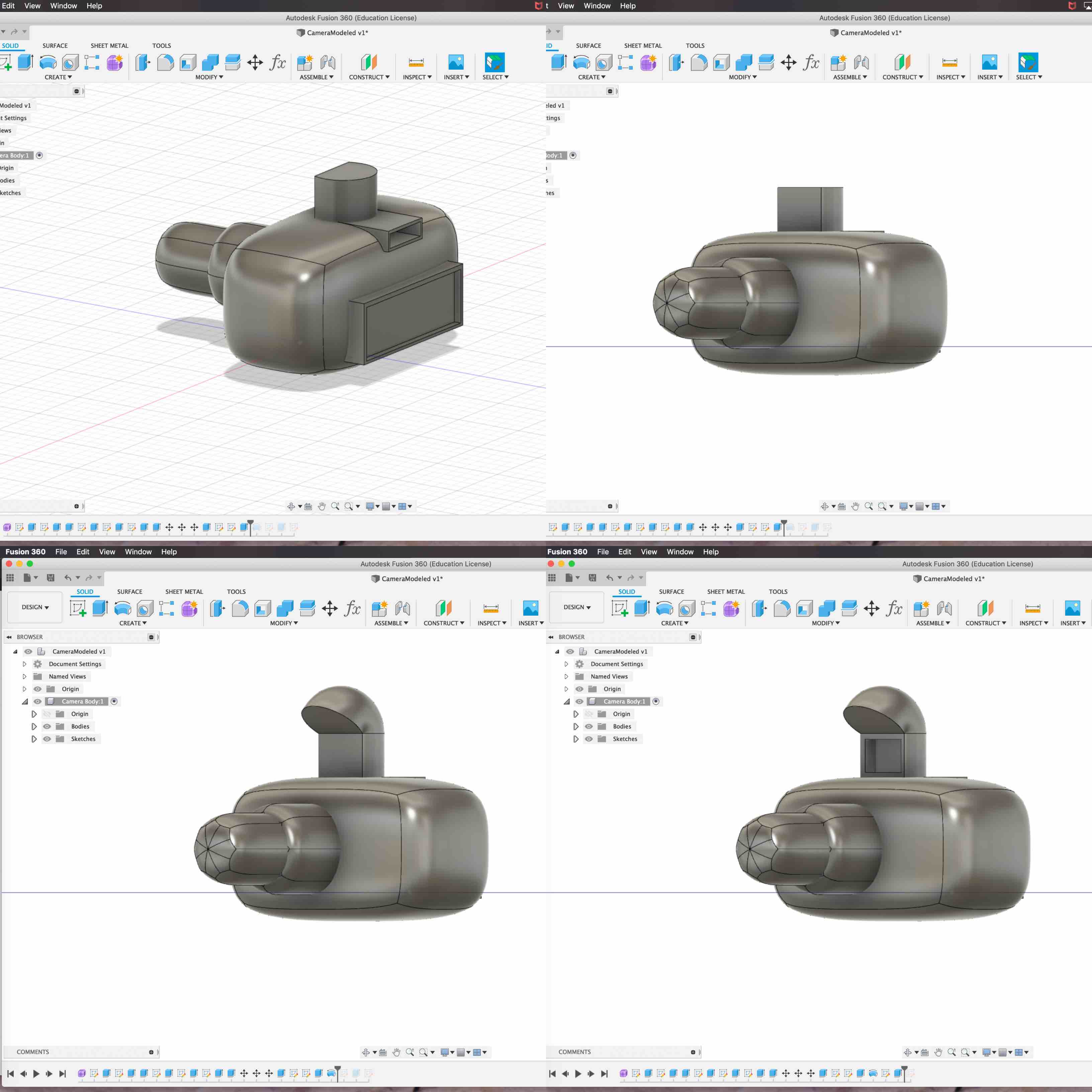This screenshot has width=1092, height=1092.
Task: Pick Revolve tool in lower-left window
Action: (x=123, y=608)
